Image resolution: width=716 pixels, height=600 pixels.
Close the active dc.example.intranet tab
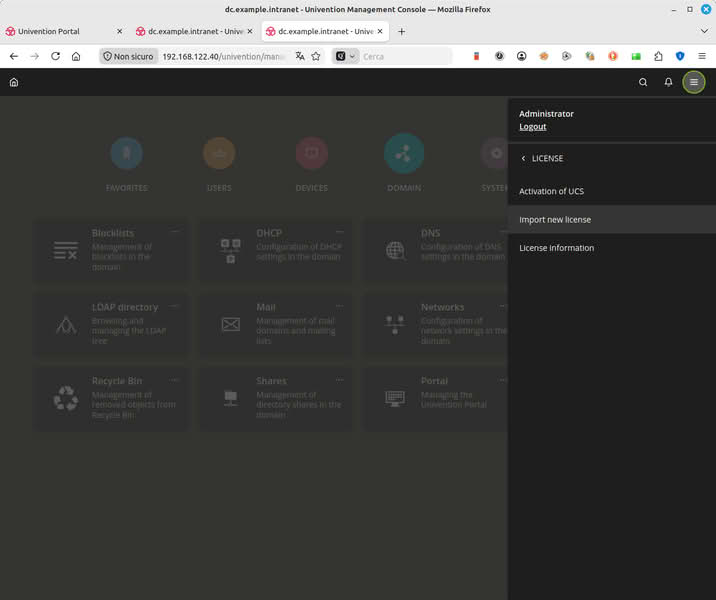coord(380,32)
